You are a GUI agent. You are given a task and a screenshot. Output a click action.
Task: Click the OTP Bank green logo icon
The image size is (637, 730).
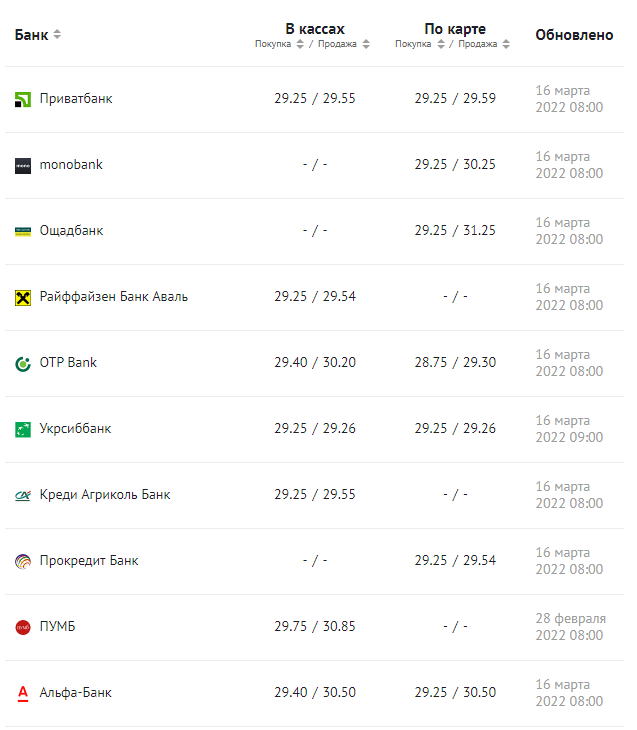coord(23,364)
